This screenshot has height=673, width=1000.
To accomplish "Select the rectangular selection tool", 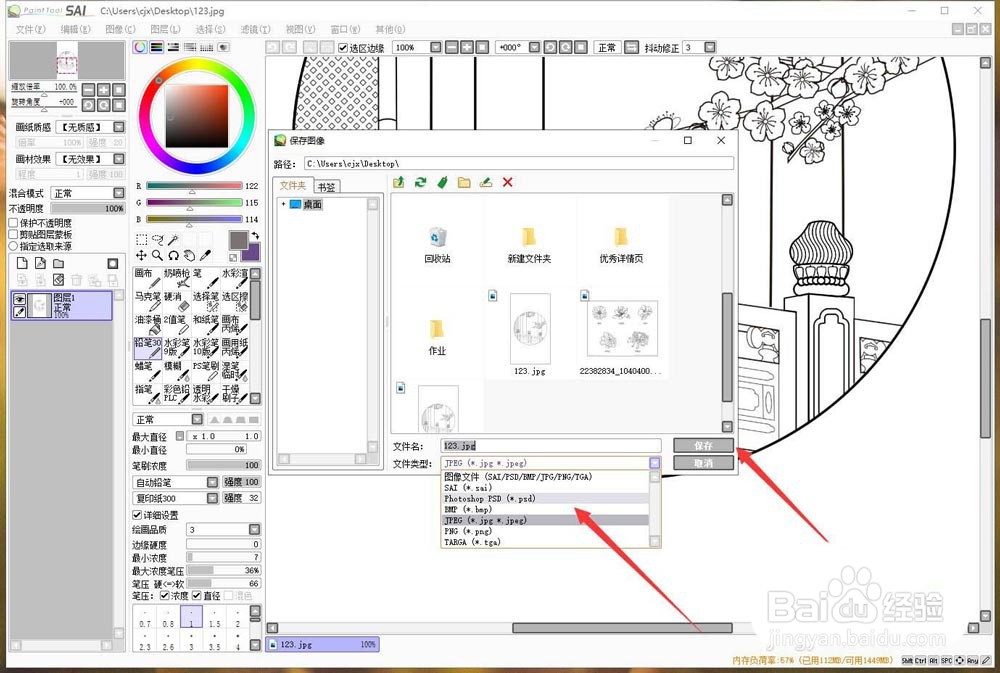I will (x=142, y=239).
